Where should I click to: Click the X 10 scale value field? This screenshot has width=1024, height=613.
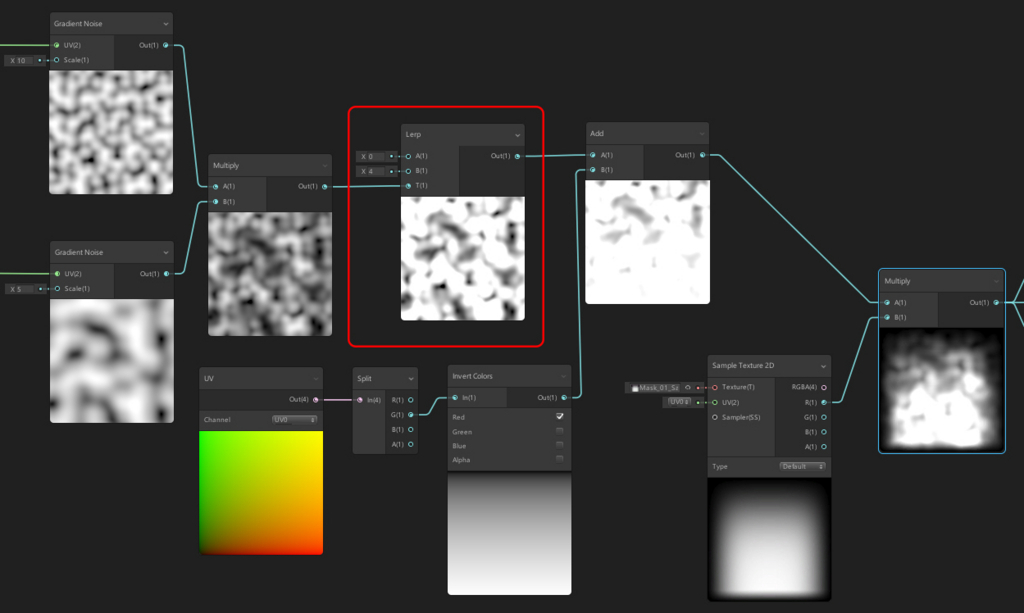click(22, 60)
